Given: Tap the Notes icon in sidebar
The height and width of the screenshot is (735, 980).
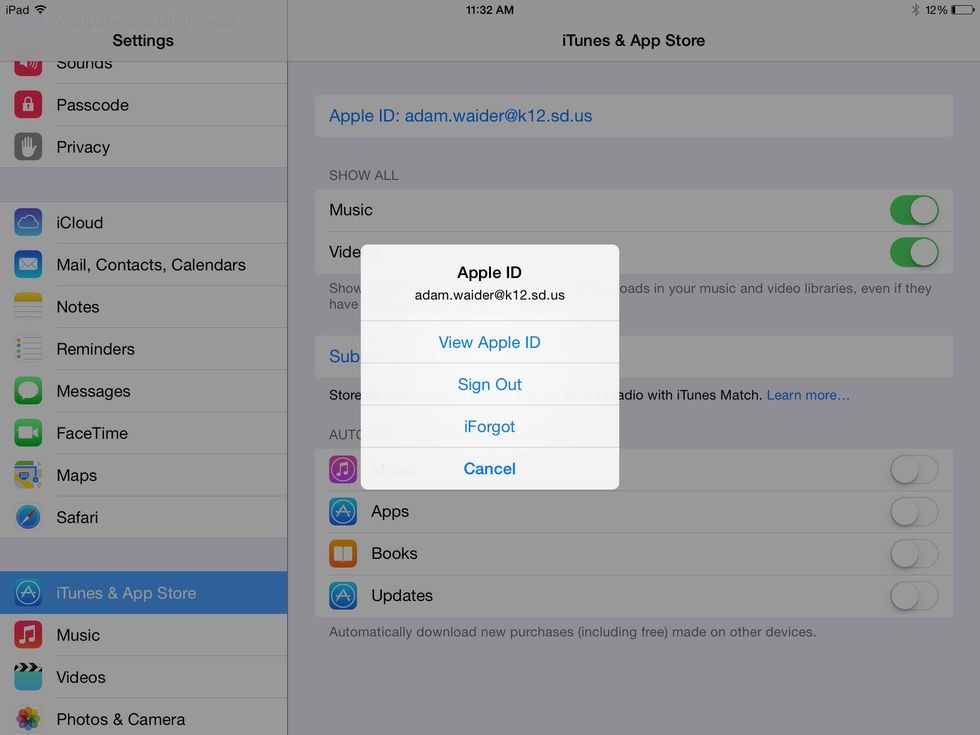Looking at the screenshot, I should point(28,306).
